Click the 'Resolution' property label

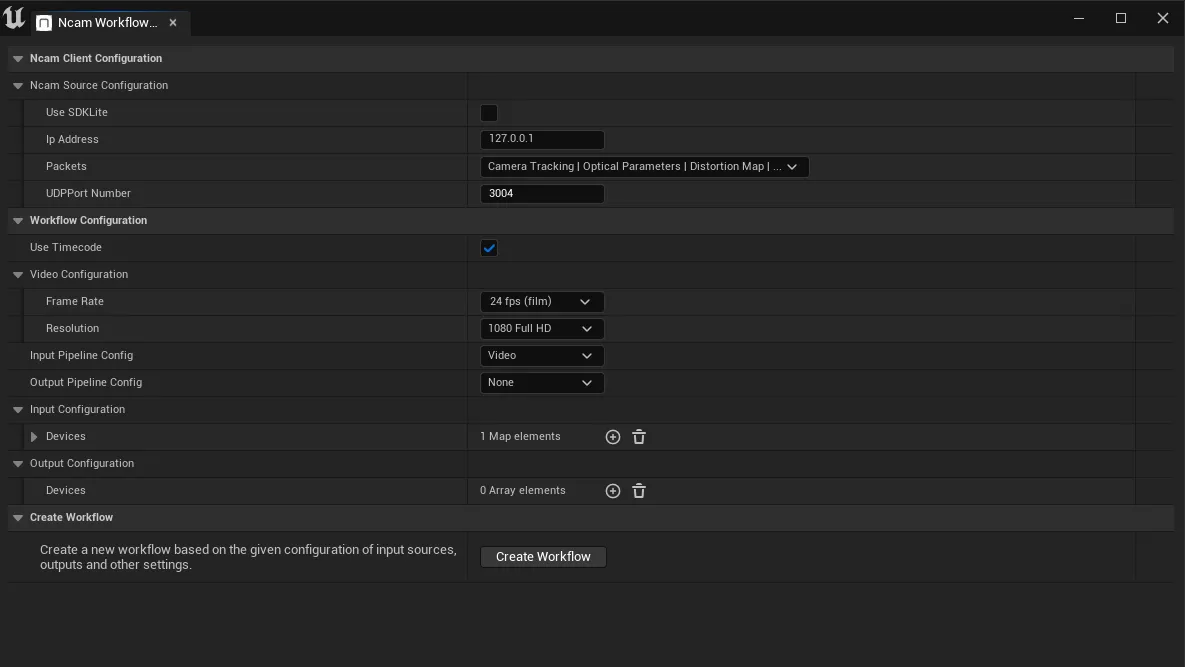72,329
